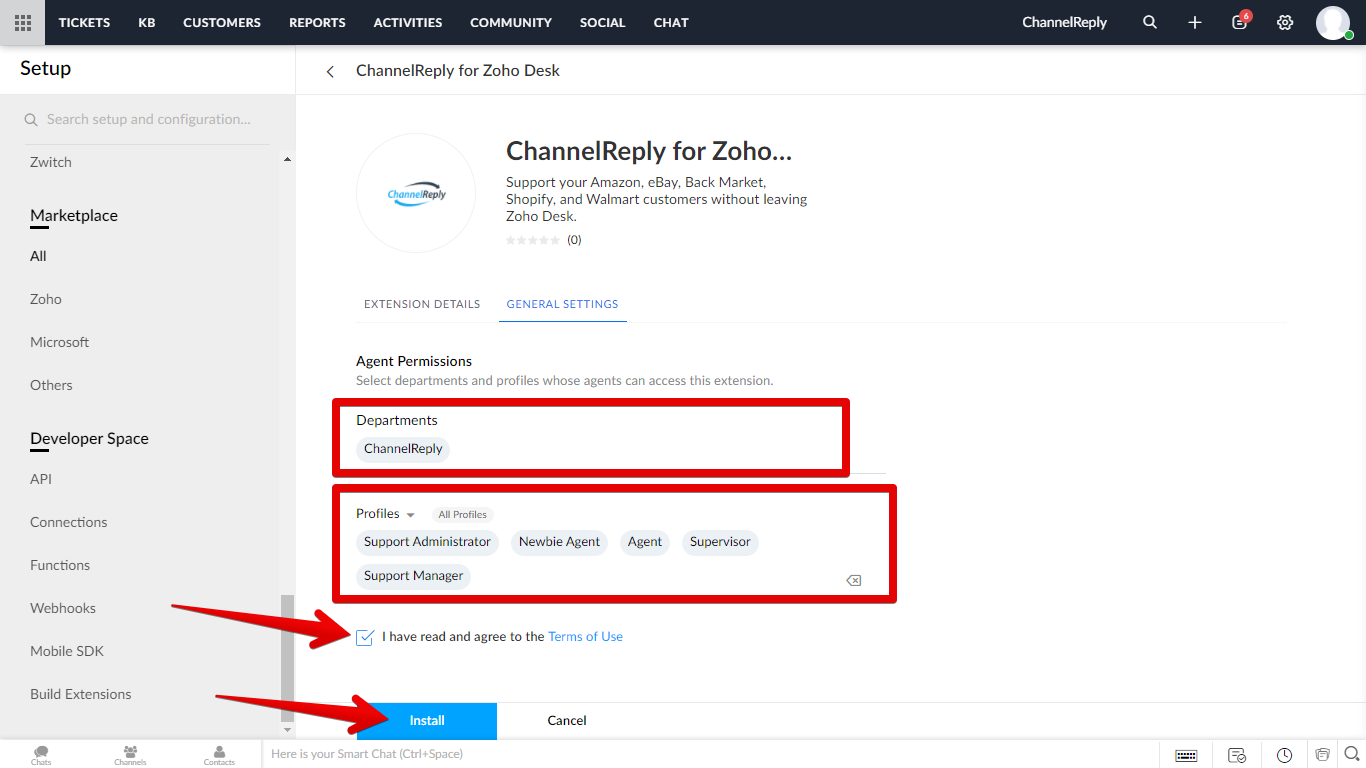The height and width of the screenshot is (768, 1366).
Task: Open the CUSTOMERS menu
Action: (x=222, y=22)
